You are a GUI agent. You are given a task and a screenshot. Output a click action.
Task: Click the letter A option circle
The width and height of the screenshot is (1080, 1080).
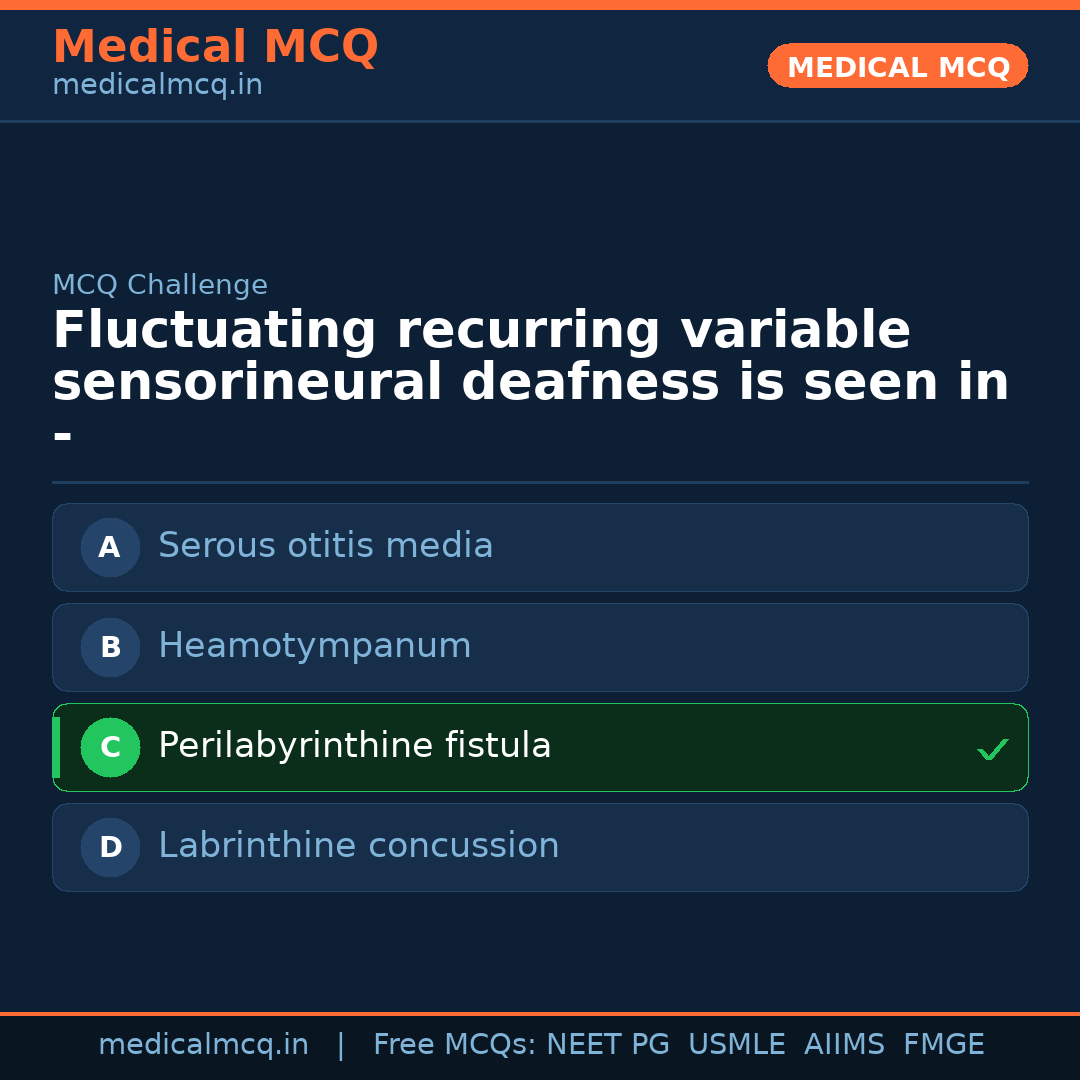tap(110, 547)
